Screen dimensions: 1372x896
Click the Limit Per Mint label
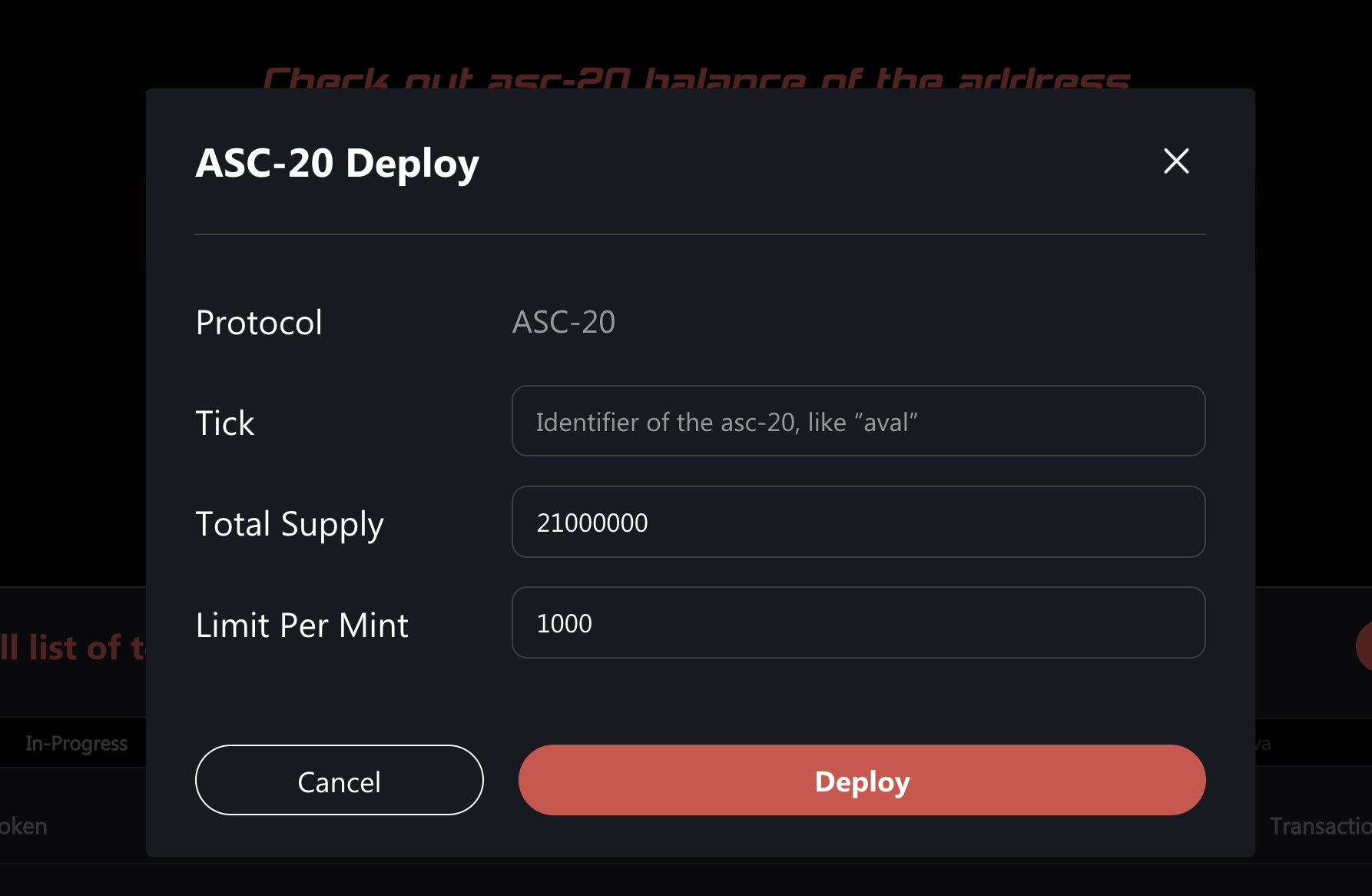tap(302, 625)
